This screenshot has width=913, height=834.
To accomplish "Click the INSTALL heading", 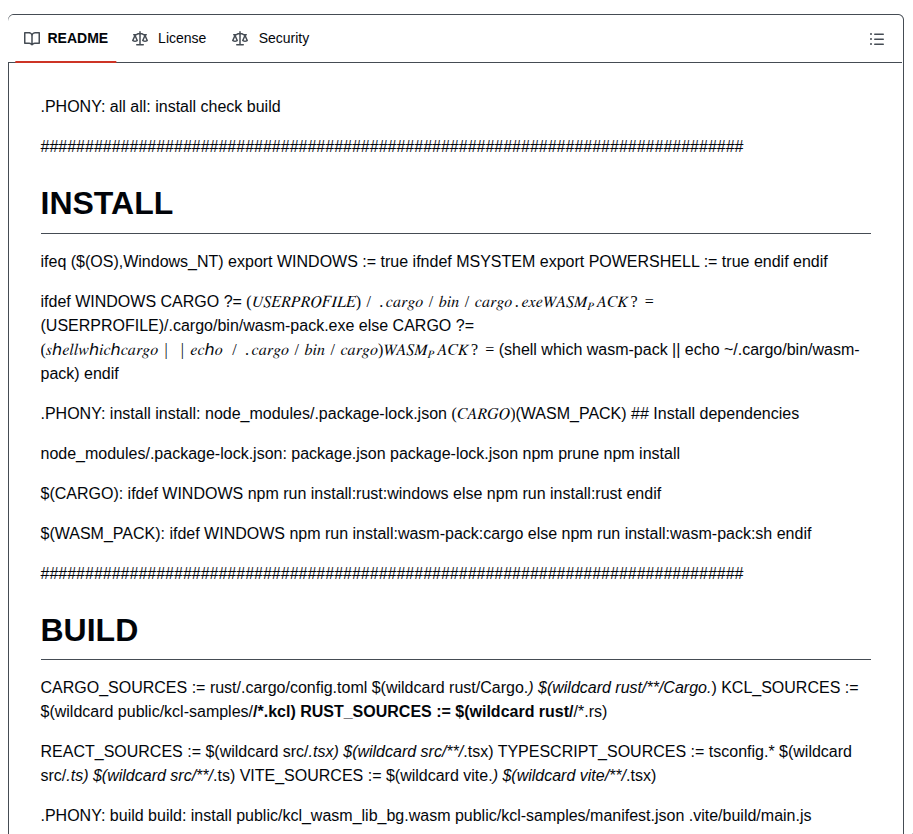I will point(106,204).
